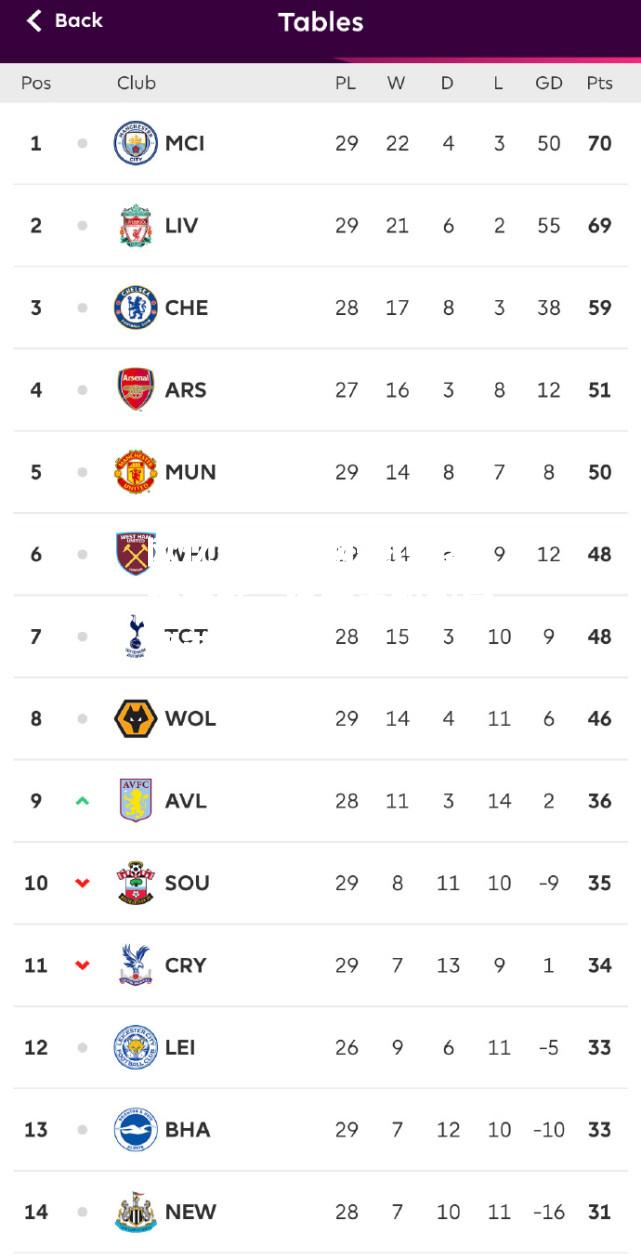Viewport: 641px width, 1260px height.
Task: Tap the red down arrow beside CRY
Action: coord(82,965)
